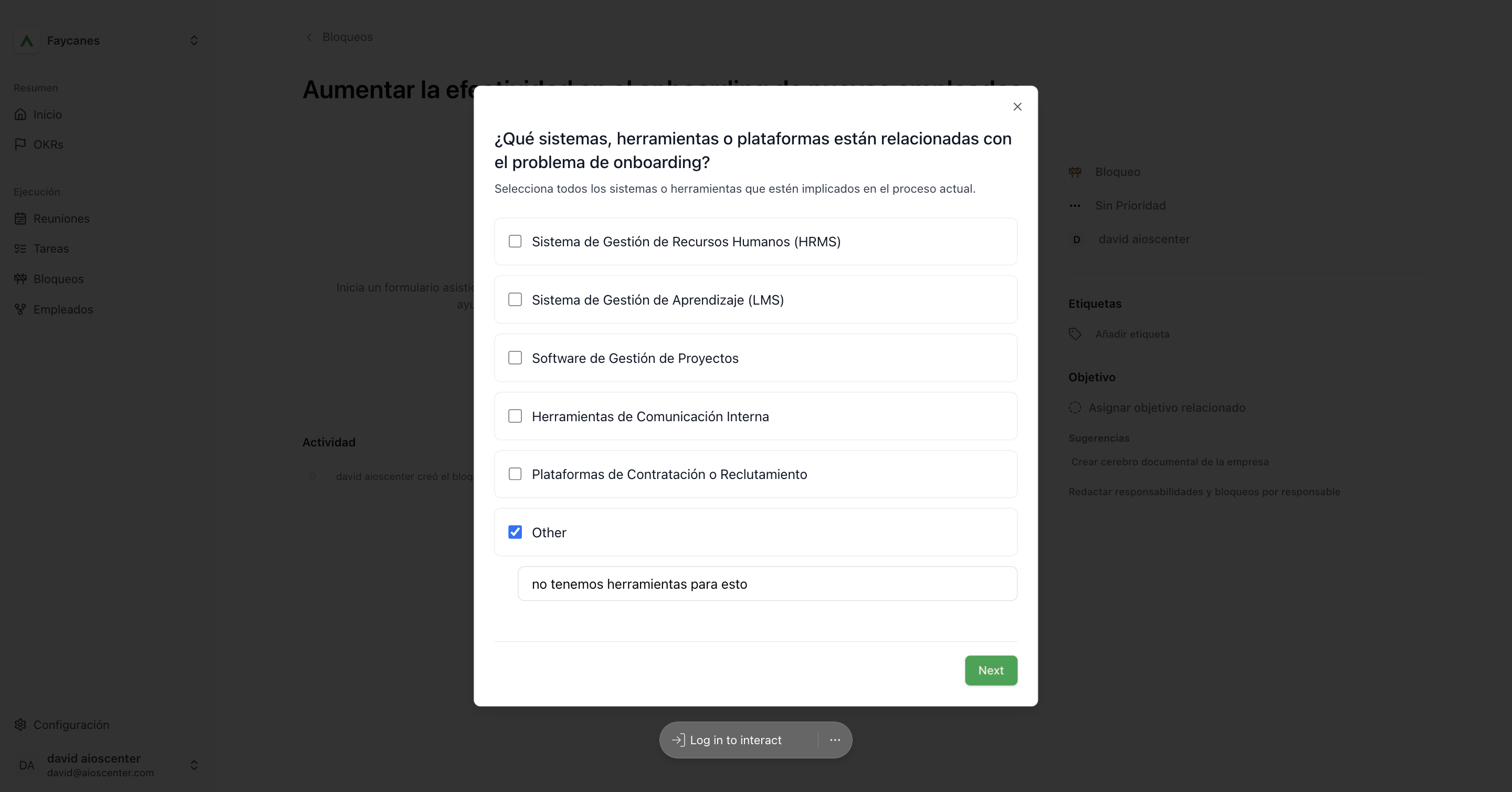The height and width of the screenshot is (792, 1512).
Task: Click the Bloqueos barrier icon in sidebar
Action: [x=20, y=278]
